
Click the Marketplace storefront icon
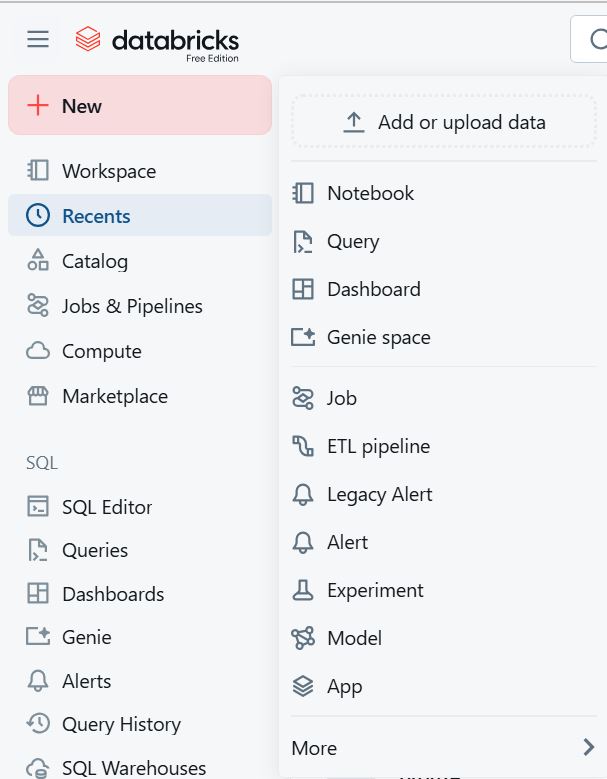click(38, 396)
